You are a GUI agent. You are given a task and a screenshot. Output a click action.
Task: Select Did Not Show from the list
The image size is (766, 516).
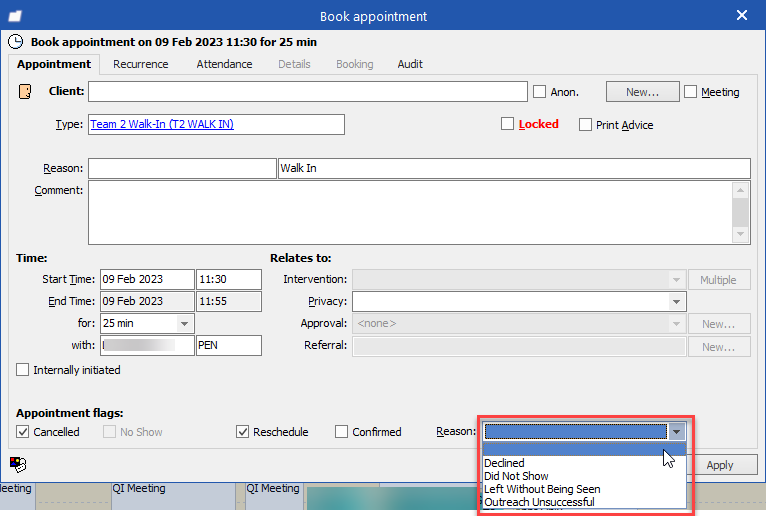coord(516,476)
